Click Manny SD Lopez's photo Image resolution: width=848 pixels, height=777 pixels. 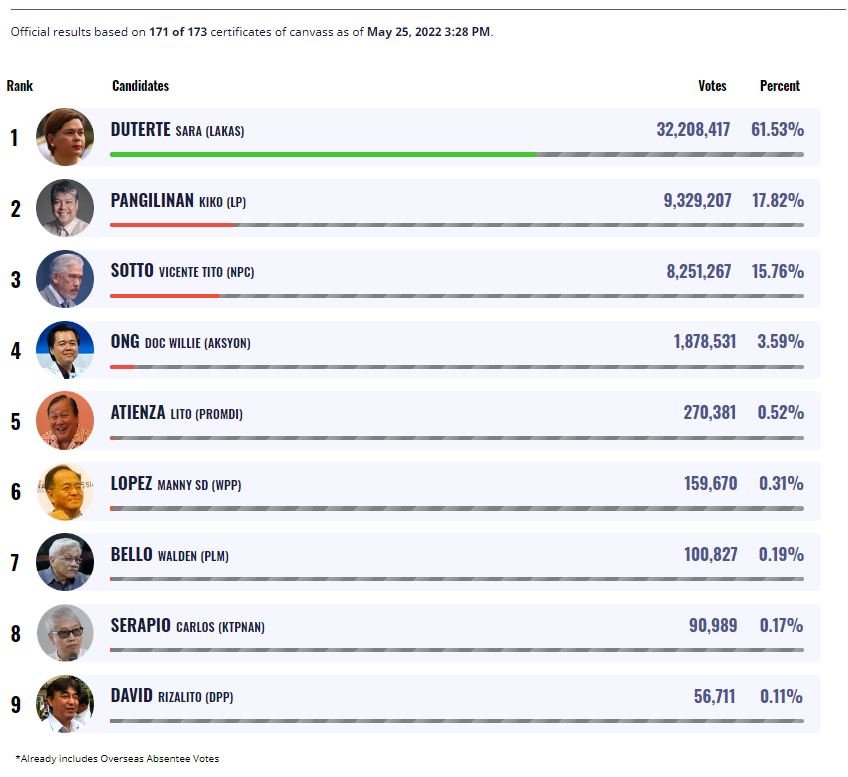click(x=65, y=491)
